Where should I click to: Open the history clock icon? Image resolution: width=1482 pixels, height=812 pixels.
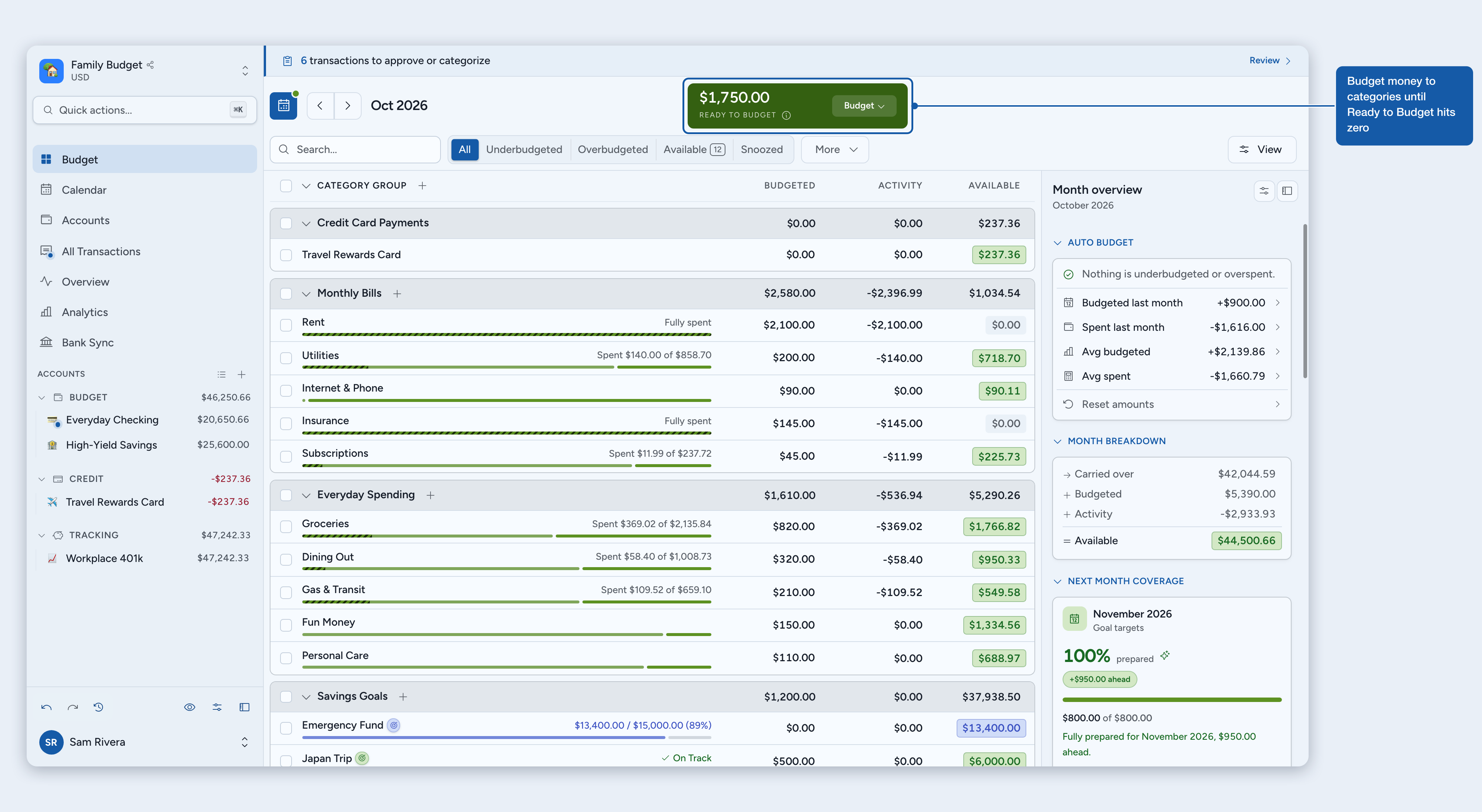(x=99, y=707)
